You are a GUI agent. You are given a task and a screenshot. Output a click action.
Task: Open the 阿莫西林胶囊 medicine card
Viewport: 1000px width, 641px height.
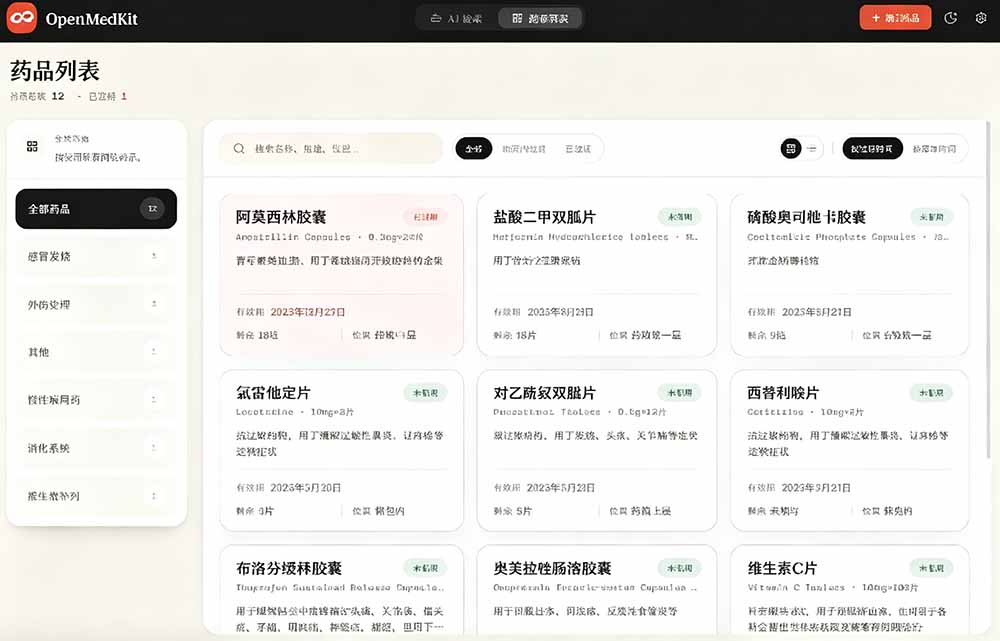click(x=341, y=275)
